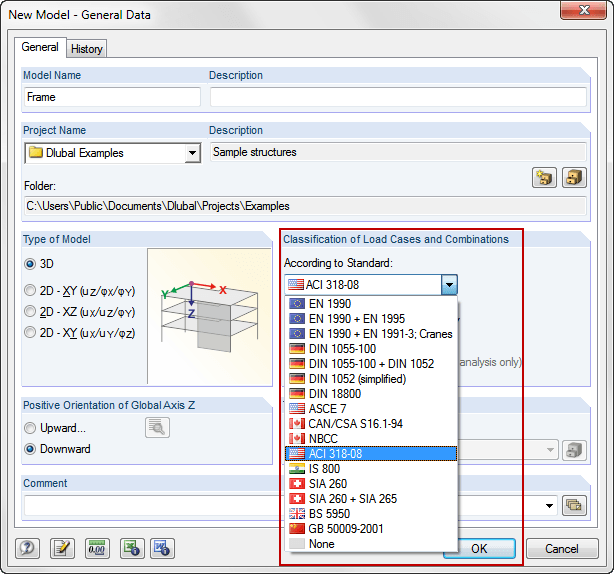The width and height of the screenshot is (614, 574).
Task: Click the model Description input field
Action: tap(398, 97)
